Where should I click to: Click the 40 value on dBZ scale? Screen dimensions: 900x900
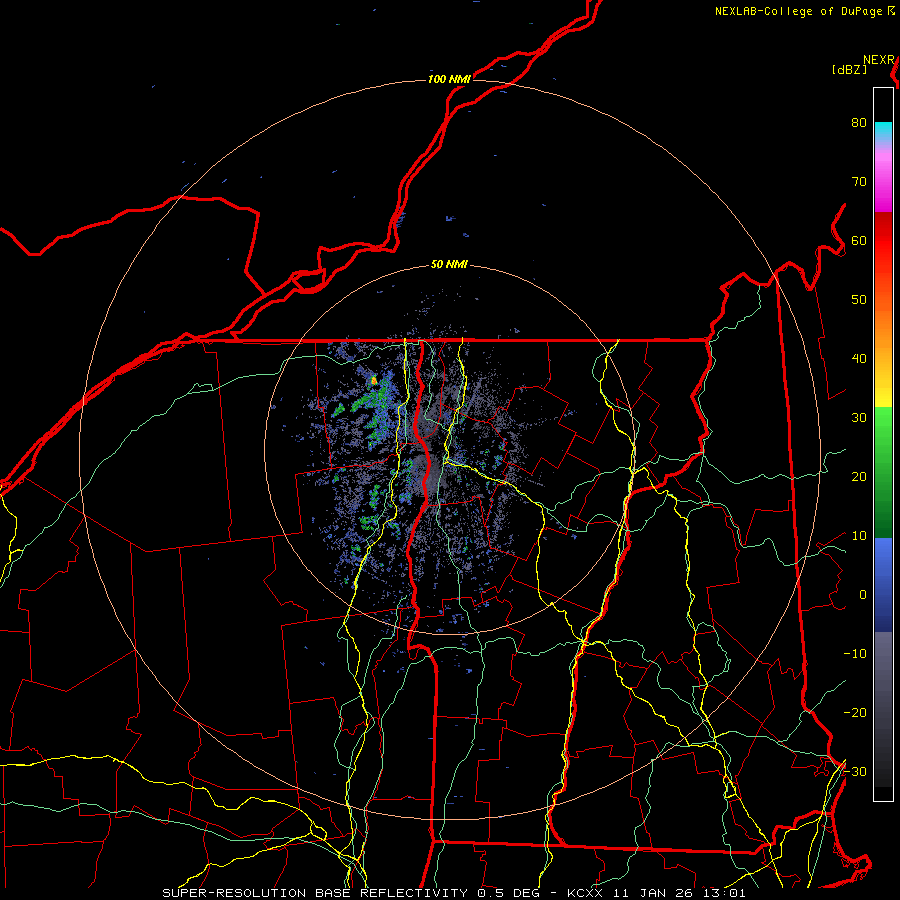[x=859, y=359]
